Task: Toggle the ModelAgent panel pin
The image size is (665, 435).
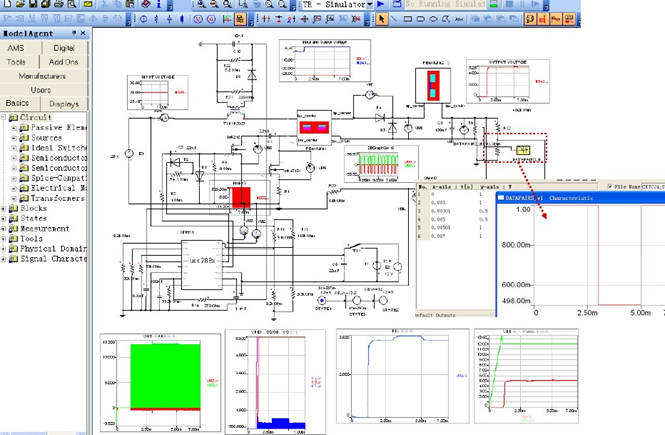Action: tap(74, 33)
